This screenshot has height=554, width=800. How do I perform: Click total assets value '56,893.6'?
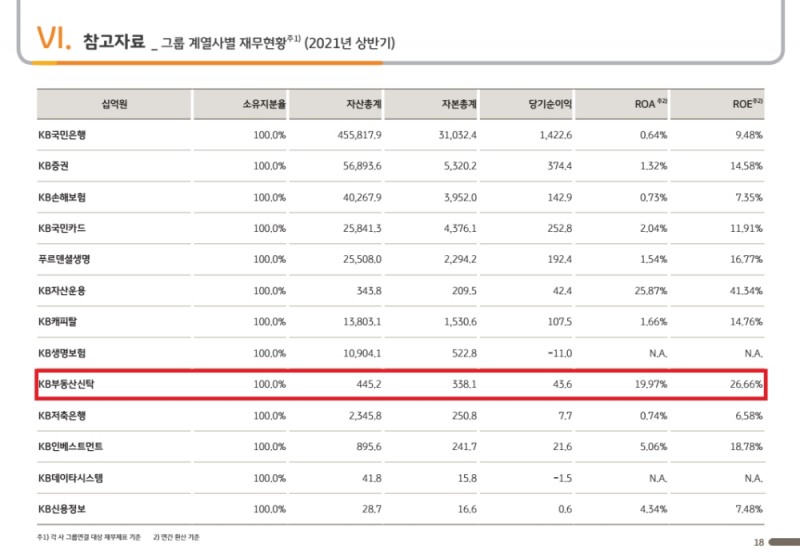pos(362,166)
